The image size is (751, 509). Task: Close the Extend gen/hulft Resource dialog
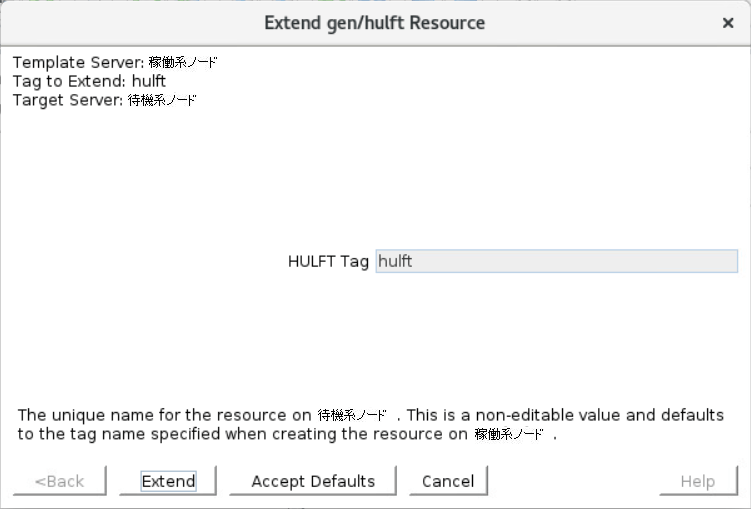[728, 23]
